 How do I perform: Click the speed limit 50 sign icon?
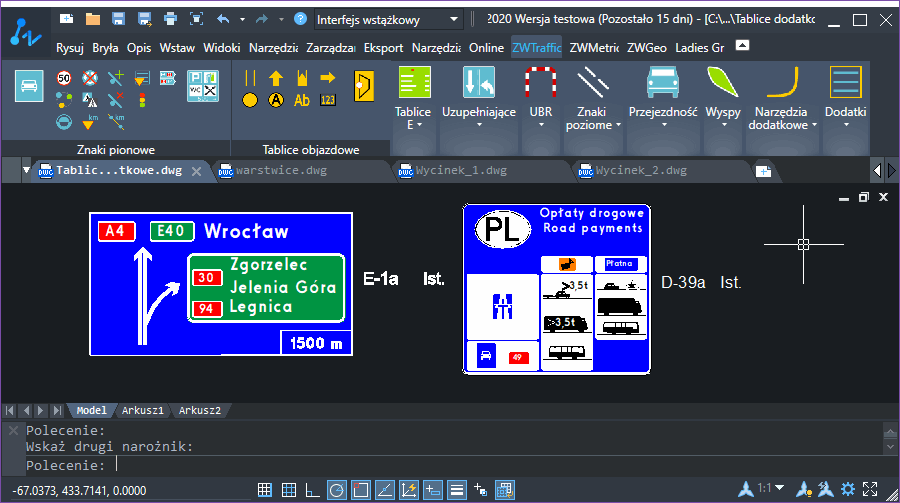coord(64,78)
